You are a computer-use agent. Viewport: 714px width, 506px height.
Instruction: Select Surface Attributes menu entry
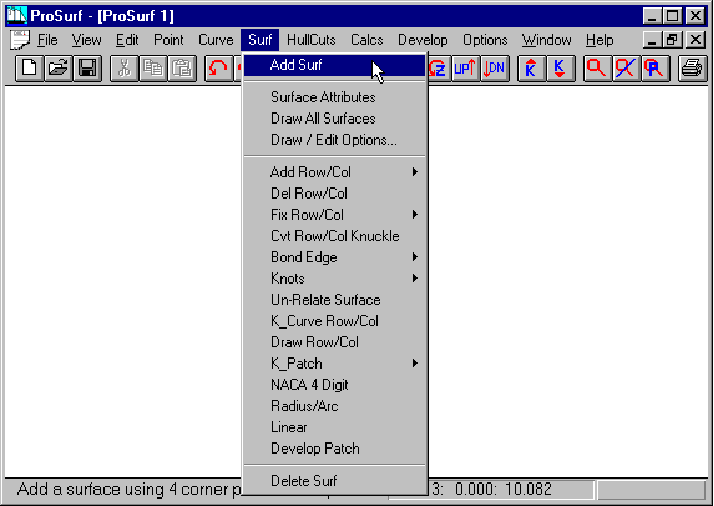coord(335,97)
